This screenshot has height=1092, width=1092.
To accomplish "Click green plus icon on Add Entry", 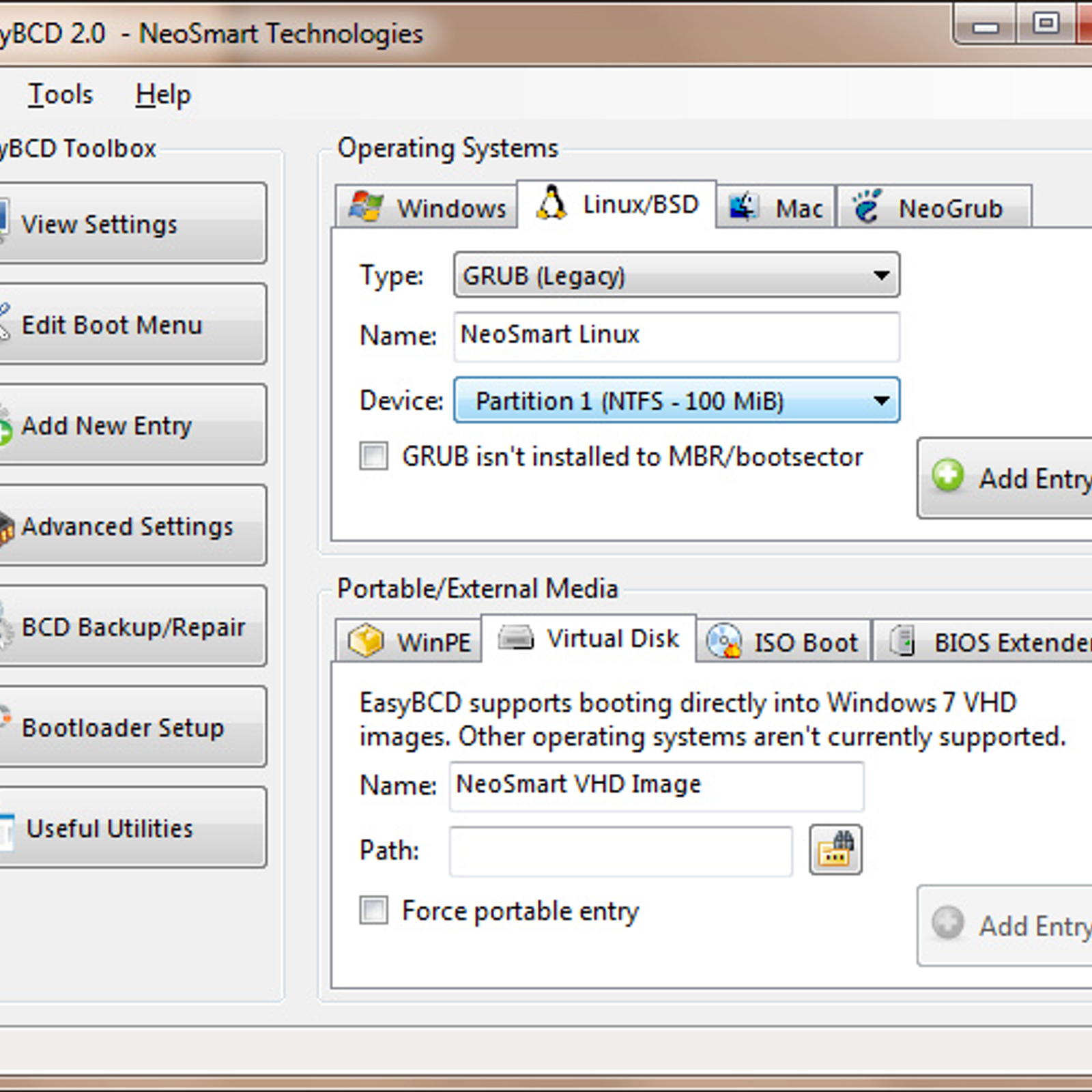I will point(948,475).
